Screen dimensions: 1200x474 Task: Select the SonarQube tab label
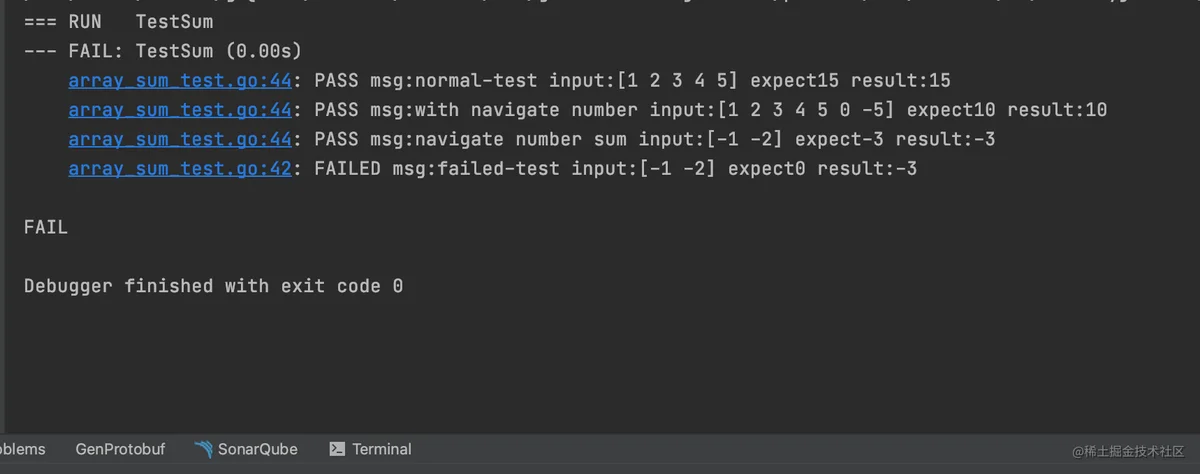(x=258, y=449)
